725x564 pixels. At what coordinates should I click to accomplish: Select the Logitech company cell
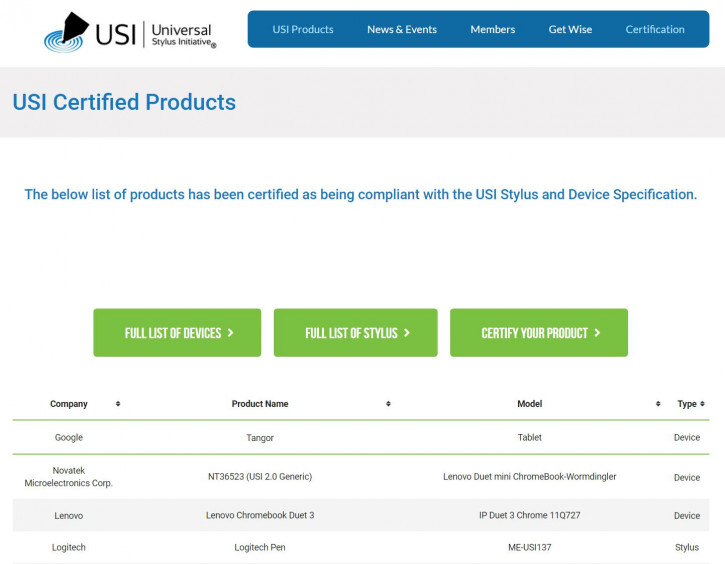point(68,547)
